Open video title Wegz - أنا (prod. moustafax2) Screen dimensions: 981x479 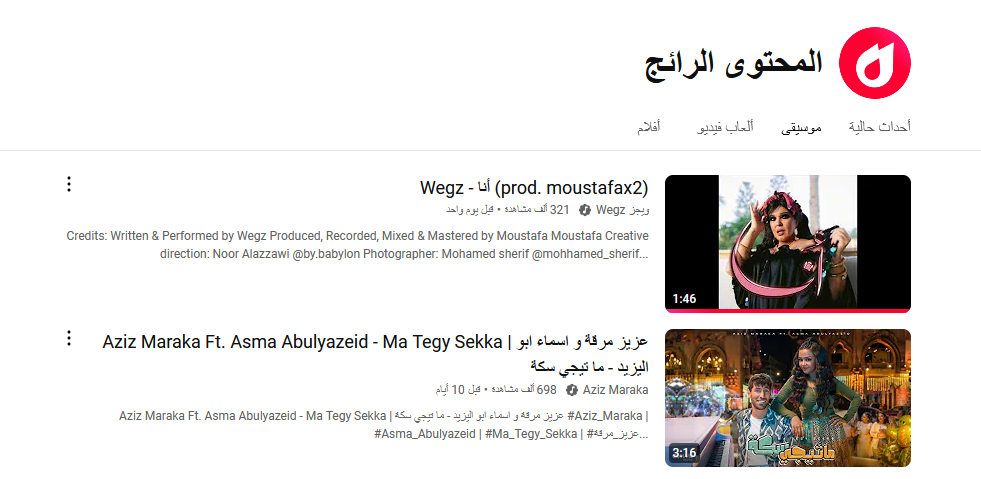pos(534,187)
